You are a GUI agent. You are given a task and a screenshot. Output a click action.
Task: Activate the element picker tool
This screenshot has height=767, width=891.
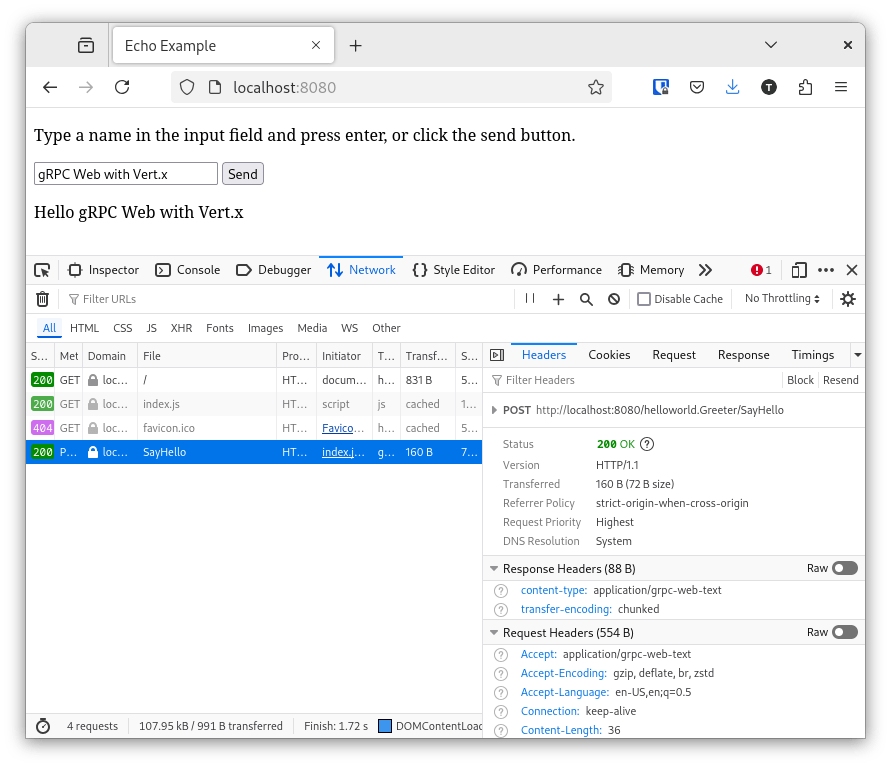(x=42, y=270)
